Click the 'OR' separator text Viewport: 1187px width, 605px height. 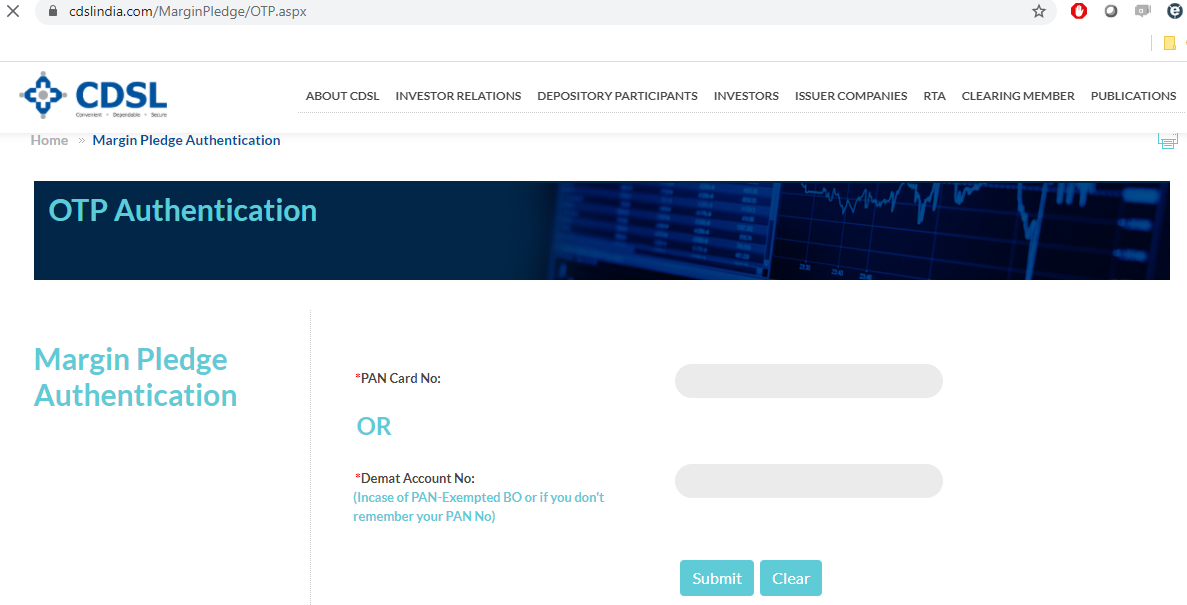click(x=374, y=426)
